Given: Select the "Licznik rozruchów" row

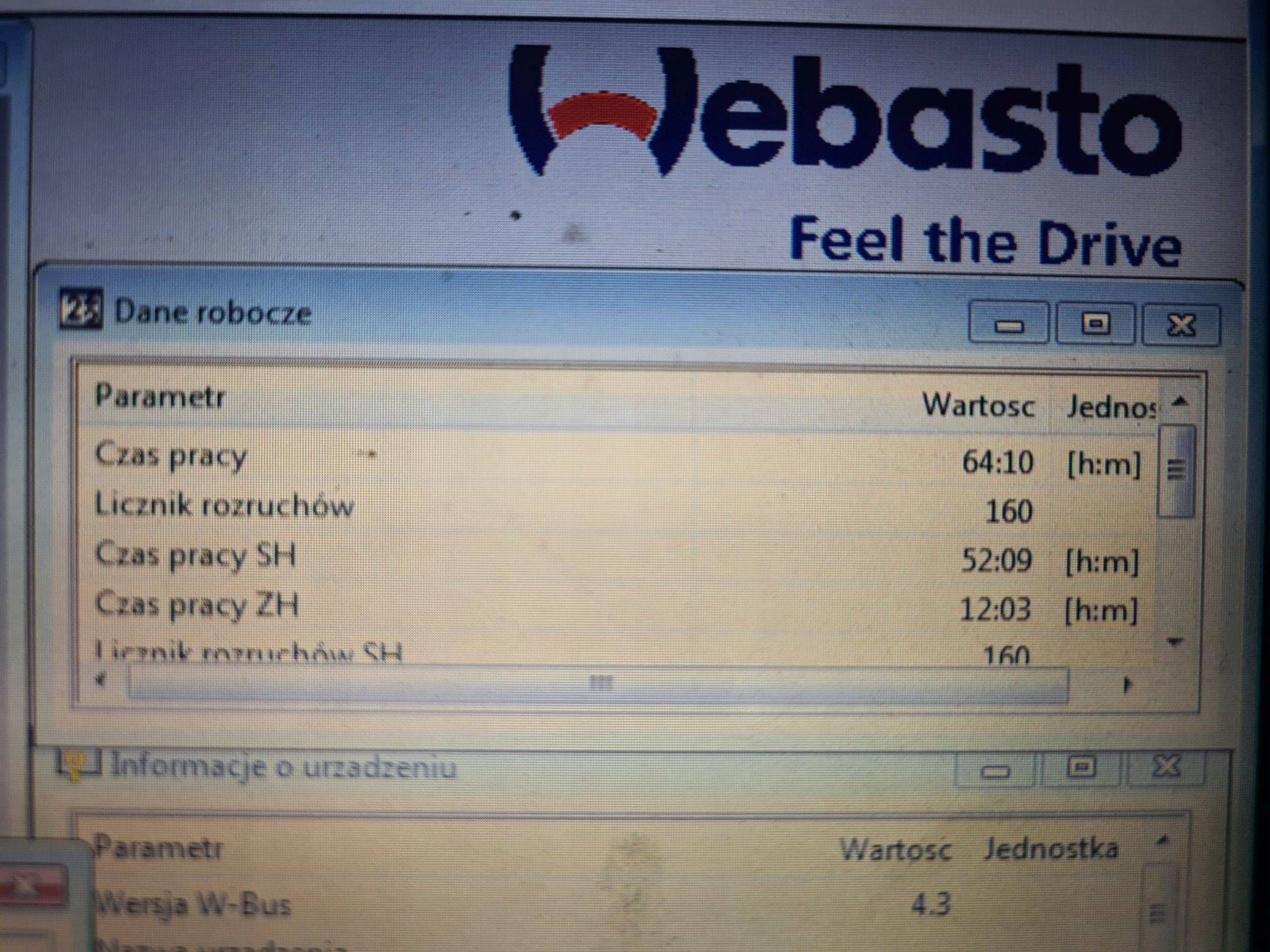Looking at the screenshot, I should tap(617, 508).
